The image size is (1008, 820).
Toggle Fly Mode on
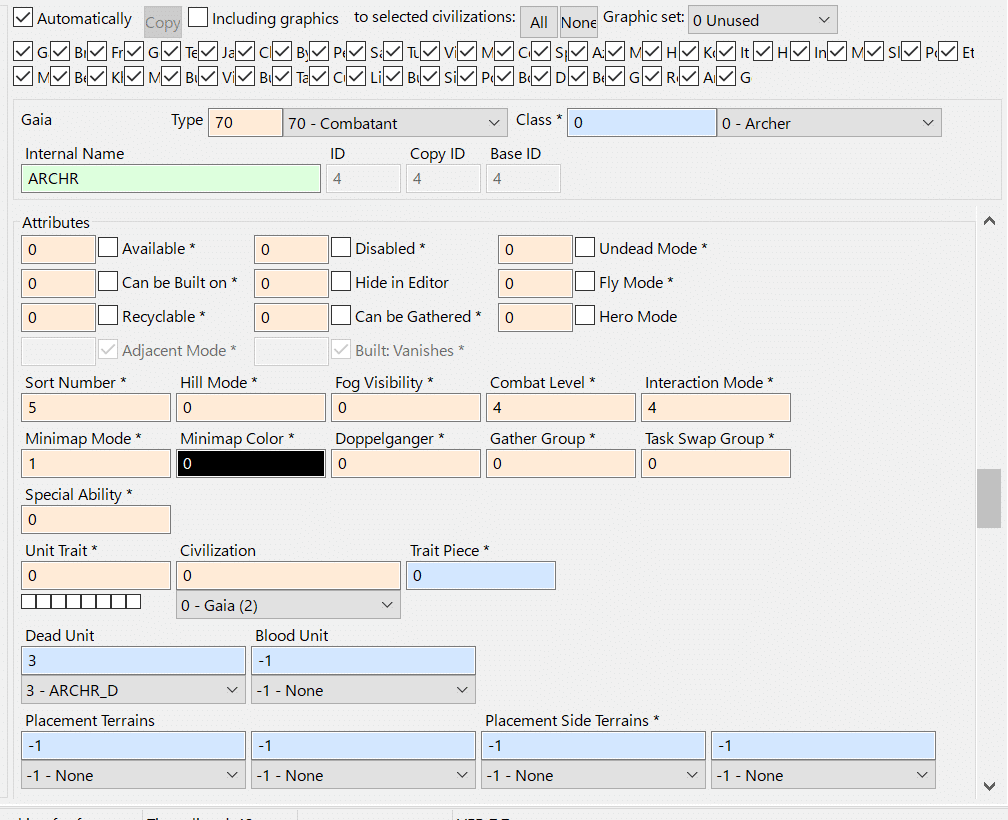[585, 282]
